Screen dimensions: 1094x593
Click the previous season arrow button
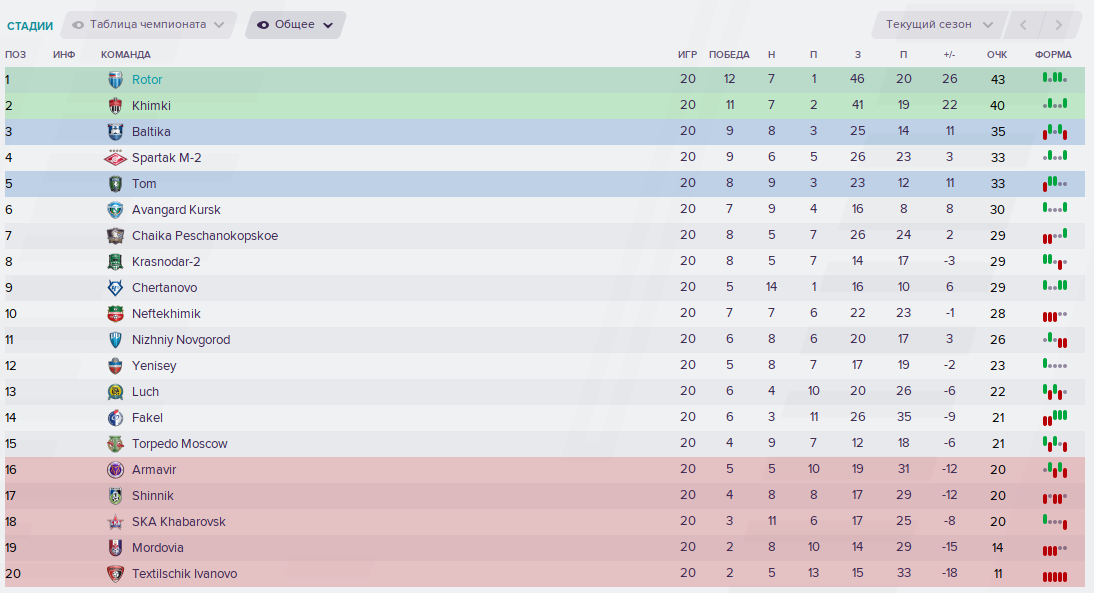(1024, 25)
